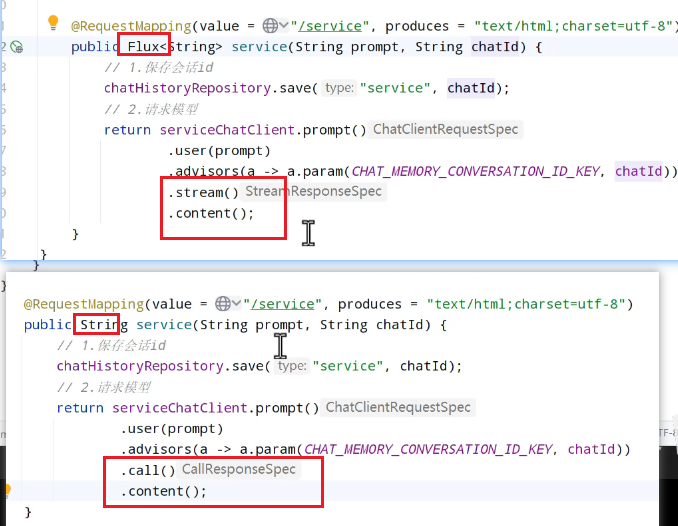
Task: Click the StreamResponseSpec inlay hint
Action: (313, 191)
